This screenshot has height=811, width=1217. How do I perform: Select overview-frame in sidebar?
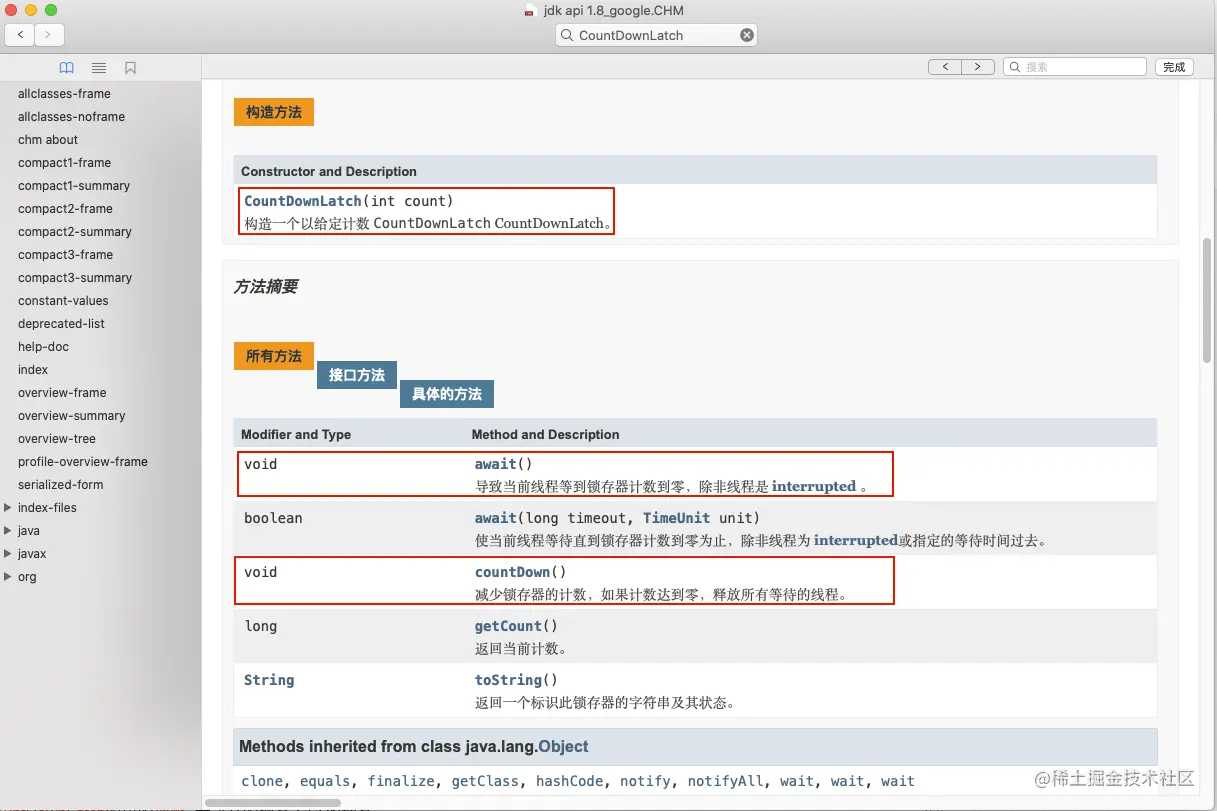coord(62,393)
